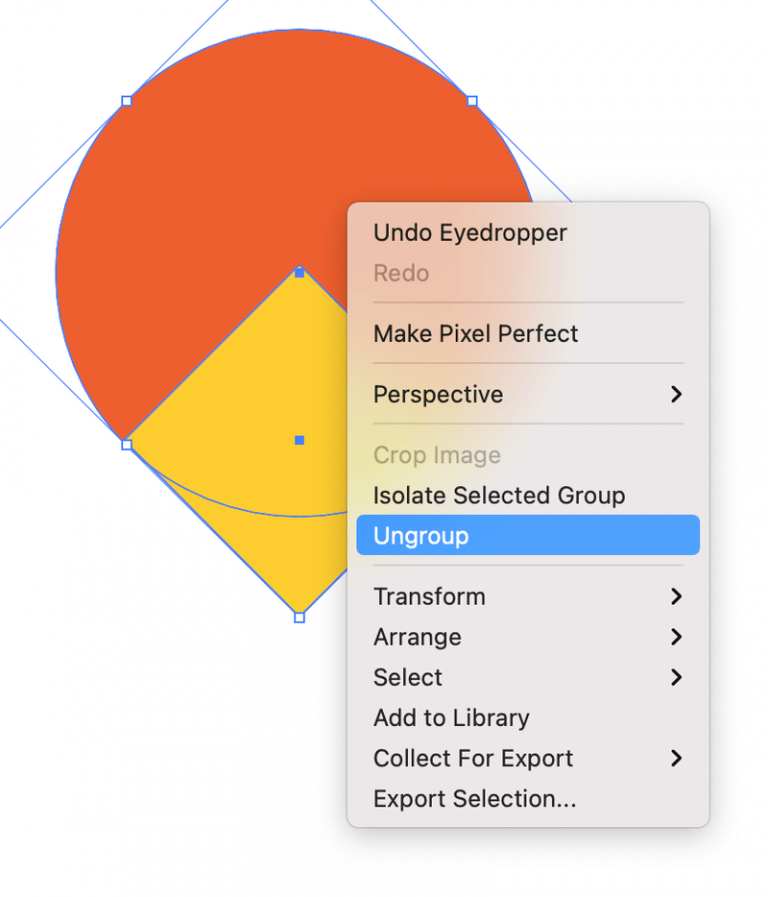Select "Isolate Selected Group"
This screenshot has width=768, height=897.
(x=500, y=495)
